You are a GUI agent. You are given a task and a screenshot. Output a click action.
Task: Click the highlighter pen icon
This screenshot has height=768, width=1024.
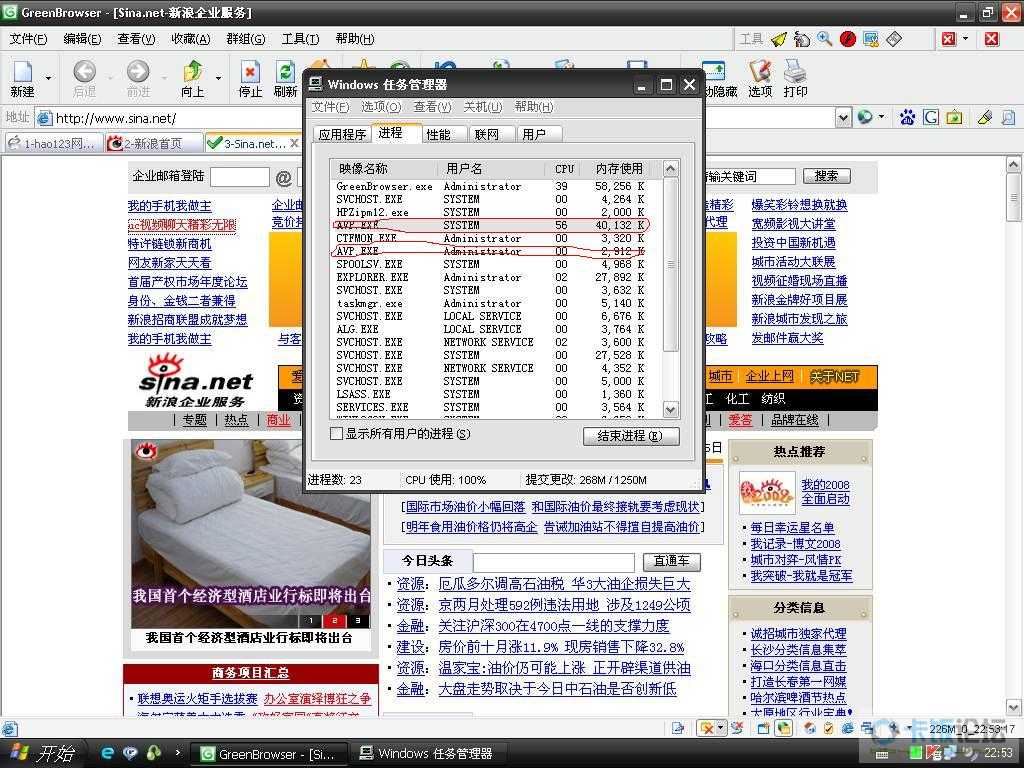(984, 118)
